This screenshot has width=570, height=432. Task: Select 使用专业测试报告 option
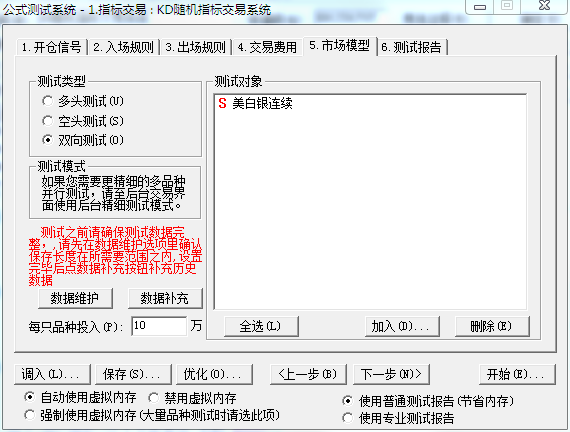click(x=398, y=418)
